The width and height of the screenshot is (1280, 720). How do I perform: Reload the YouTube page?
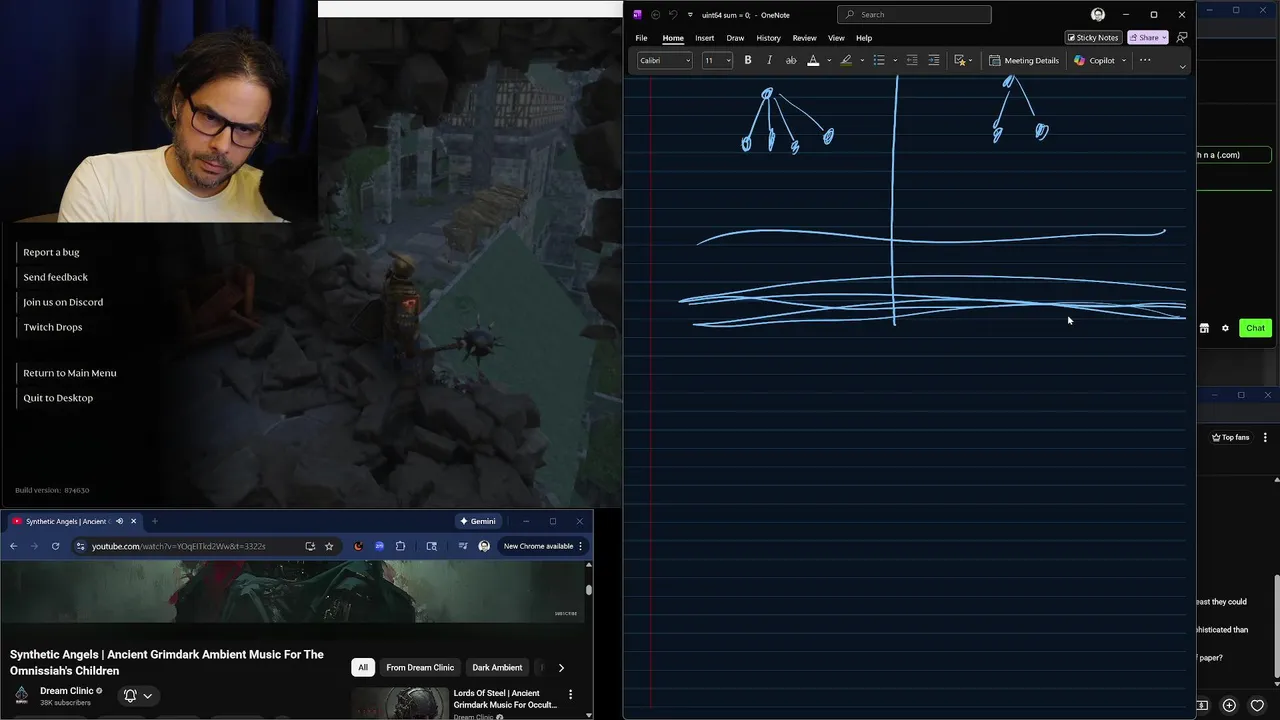(x=55, y=546)
